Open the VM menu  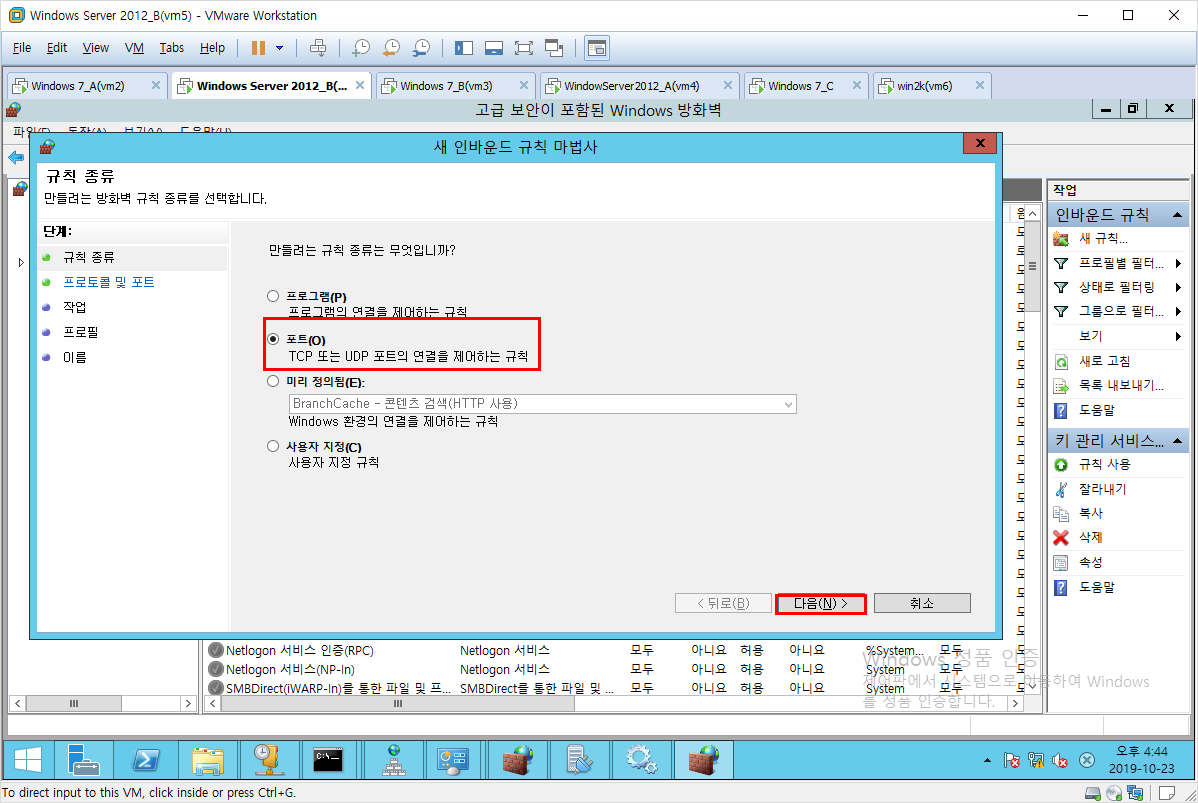click(x=134, y=48)
